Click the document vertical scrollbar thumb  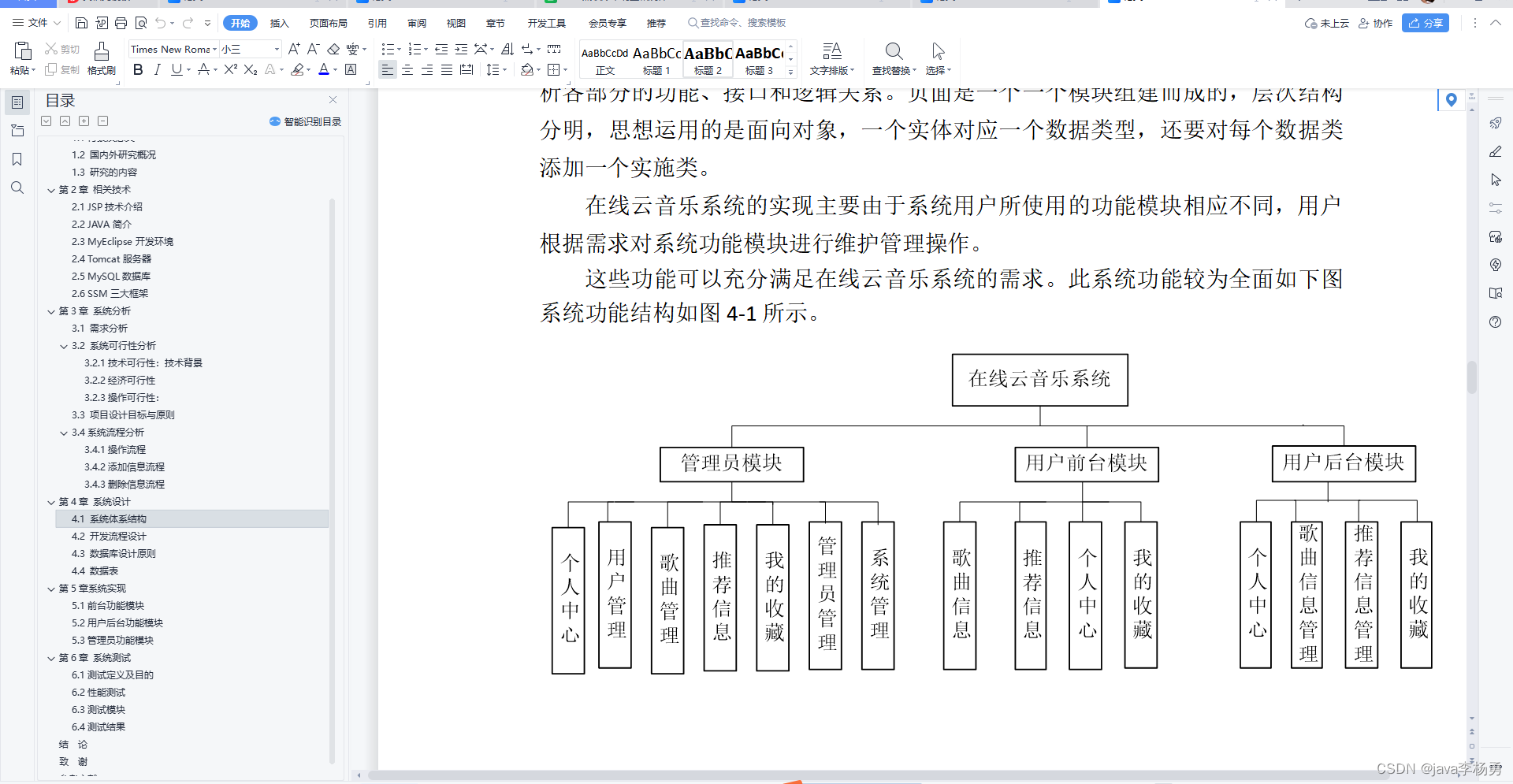pos(1471,377)
